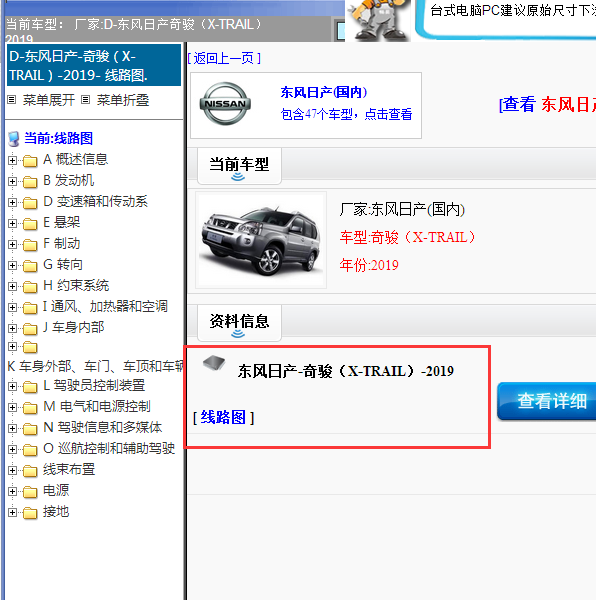This screenshot has height=600, width=596.
Task: Click 包含47个车型，点击查看 link
Action: 346,114
